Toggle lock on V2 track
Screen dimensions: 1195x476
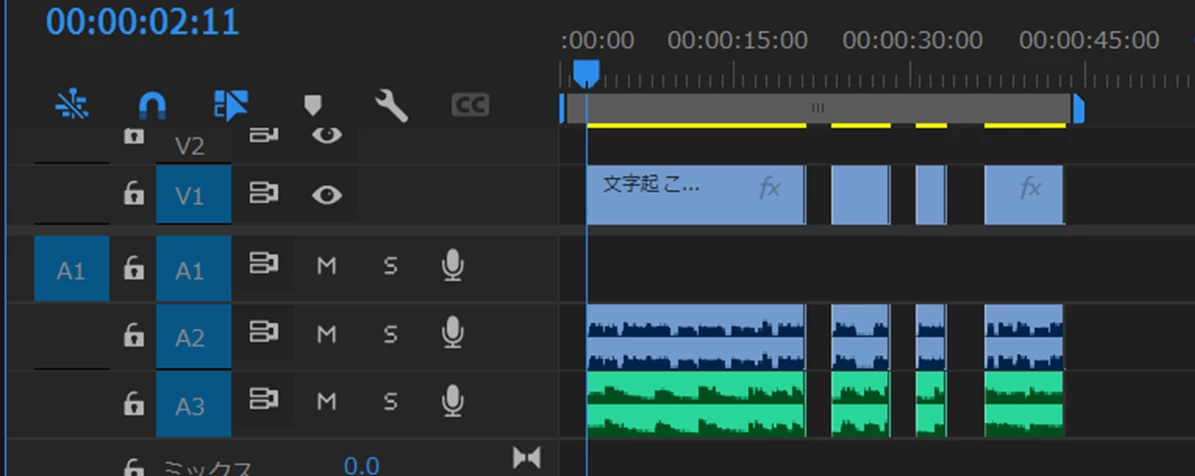(x=133, y=136)
